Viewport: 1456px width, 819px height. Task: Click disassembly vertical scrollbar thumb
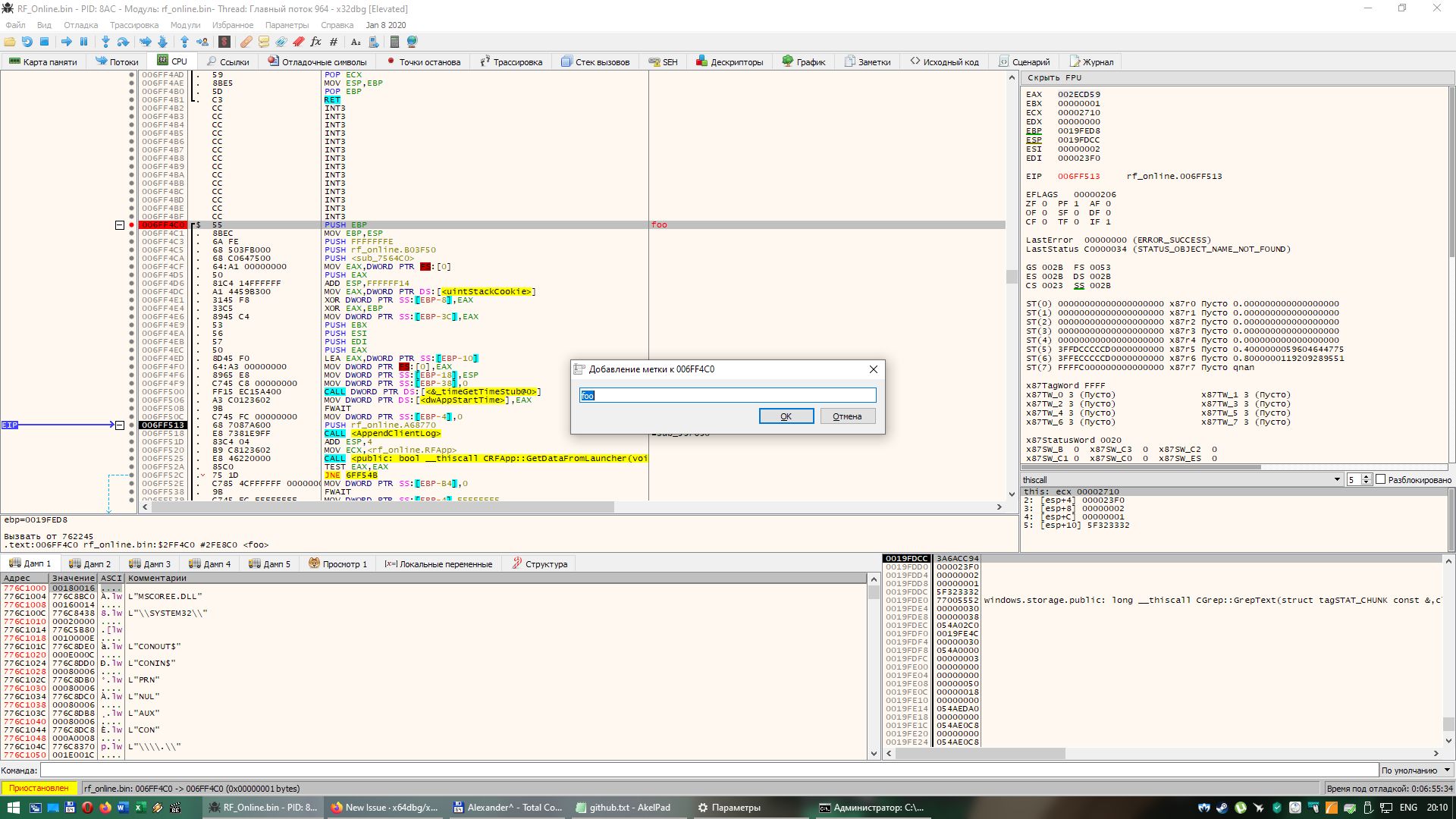click(1012, 276)
